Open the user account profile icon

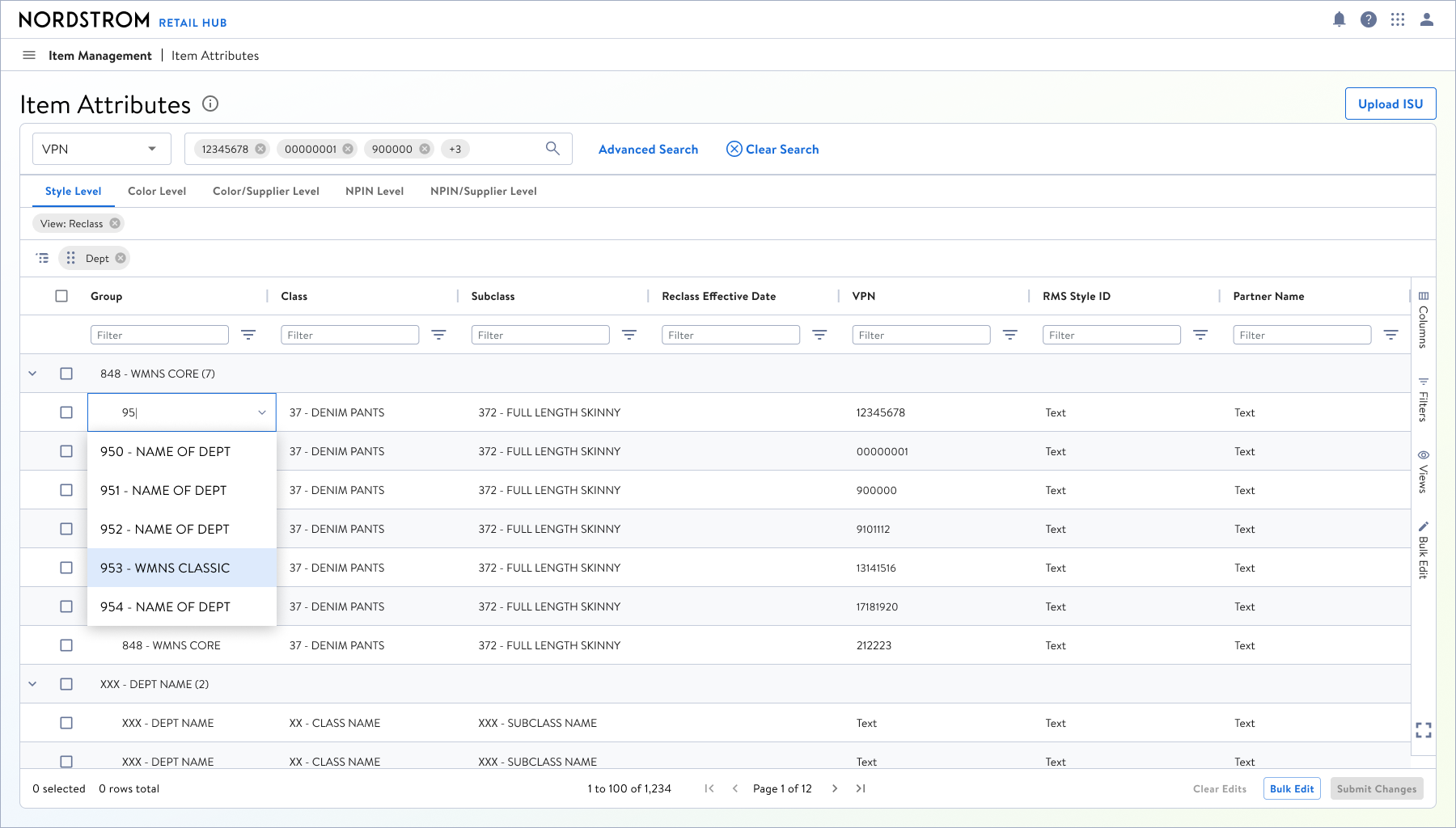pyautogui.click(x=1427, y=19)
